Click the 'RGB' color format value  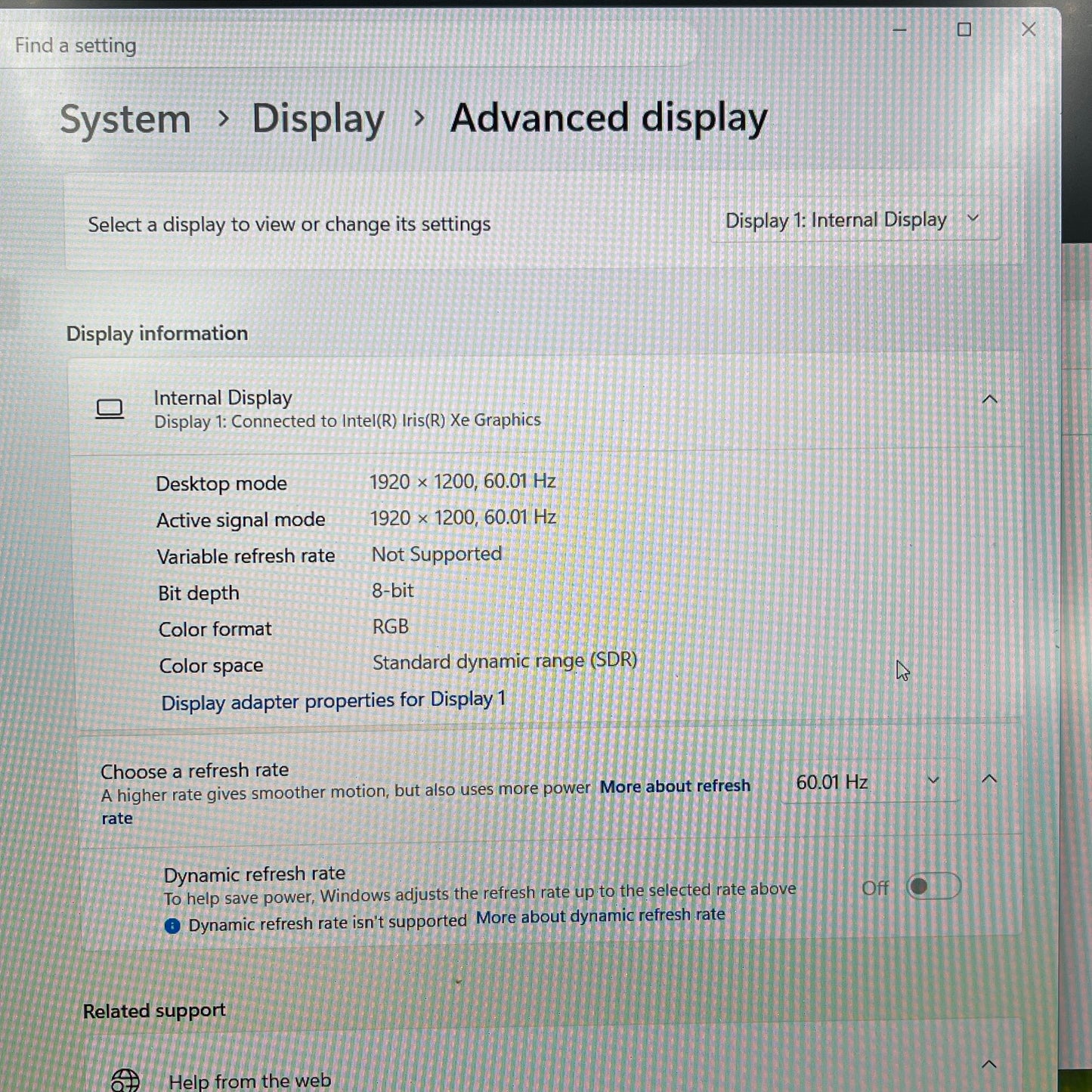click(391, 626)
